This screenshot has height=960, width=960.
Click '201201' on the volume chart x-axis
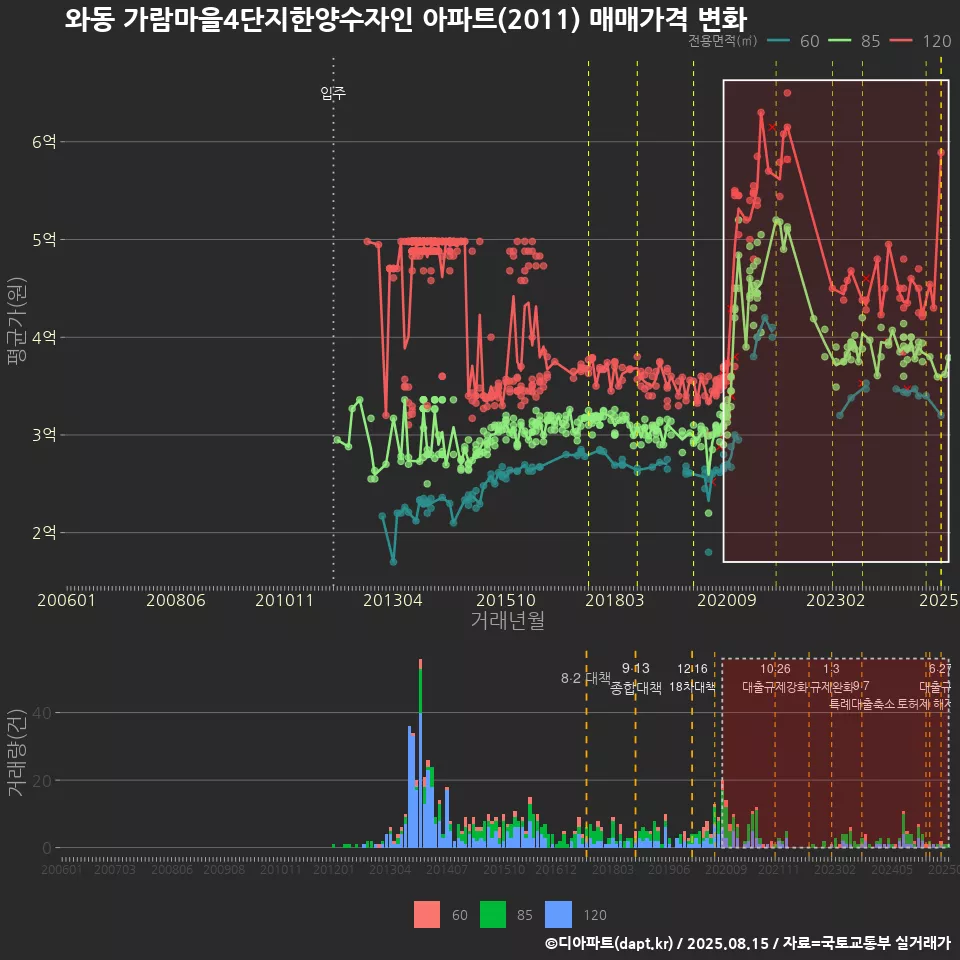[334, 869]
